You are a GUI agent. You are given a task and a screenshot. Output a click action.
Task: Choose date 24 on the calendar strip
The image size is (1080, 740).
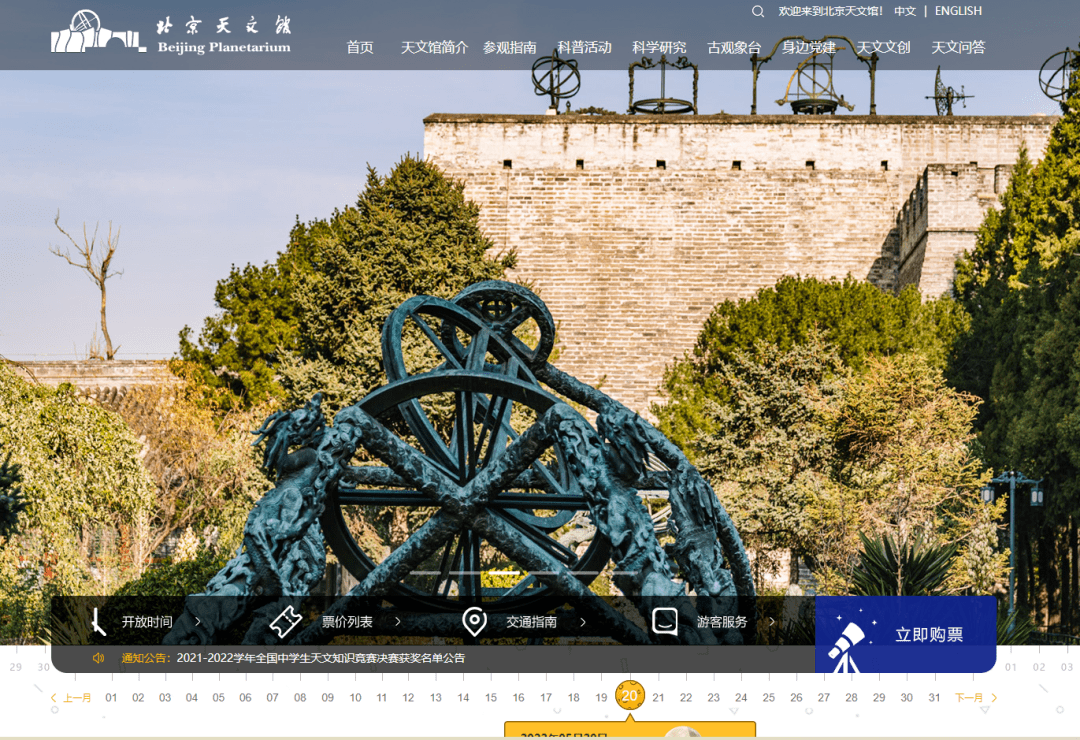pyautogui.click(x=741, y=697)
